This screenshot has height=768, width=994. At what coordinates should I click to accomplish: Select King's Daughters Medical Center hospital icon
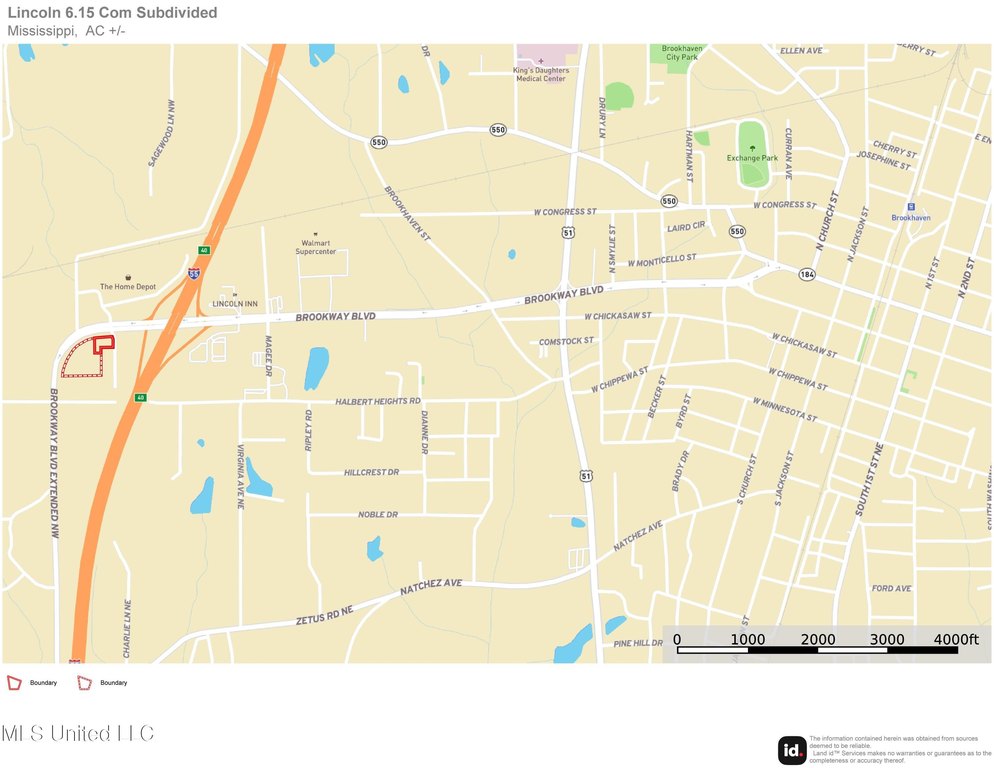(541, 61)
